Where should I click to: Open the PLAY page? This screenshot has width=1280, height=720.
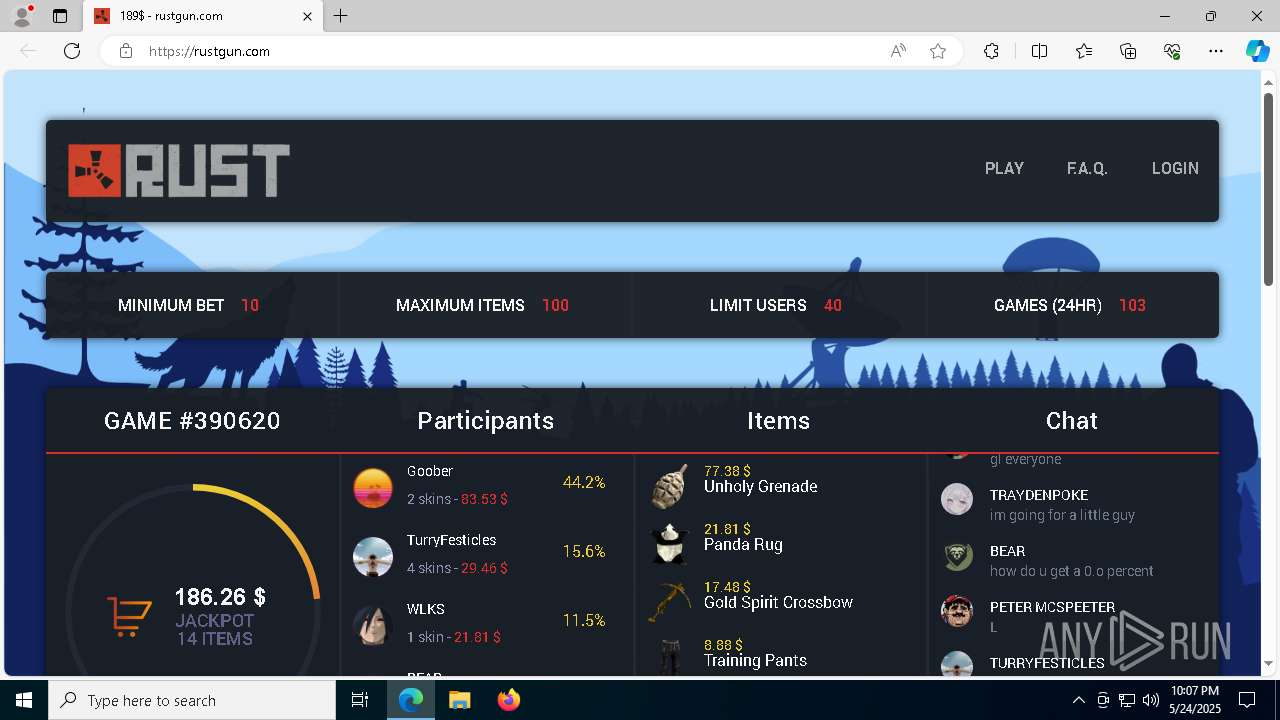pos(1004,168)
